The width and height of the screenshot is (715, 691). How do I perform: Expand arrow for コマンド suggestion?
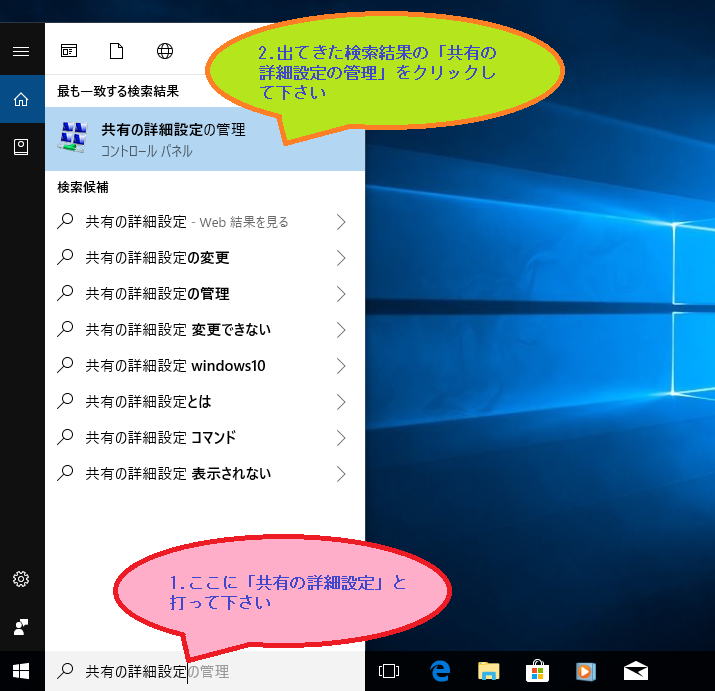pyautogui.click(x=341, y=438)
